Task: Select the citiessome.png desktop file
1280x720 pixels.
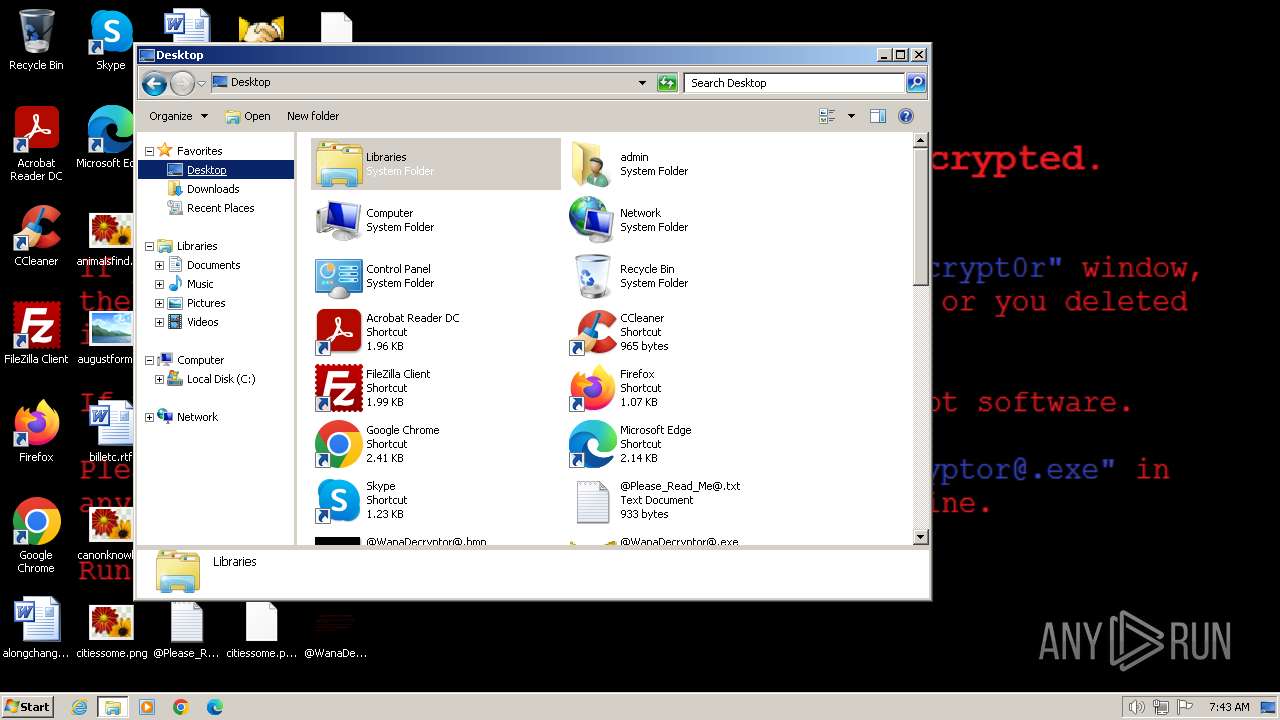Action: tap(111, 632)
